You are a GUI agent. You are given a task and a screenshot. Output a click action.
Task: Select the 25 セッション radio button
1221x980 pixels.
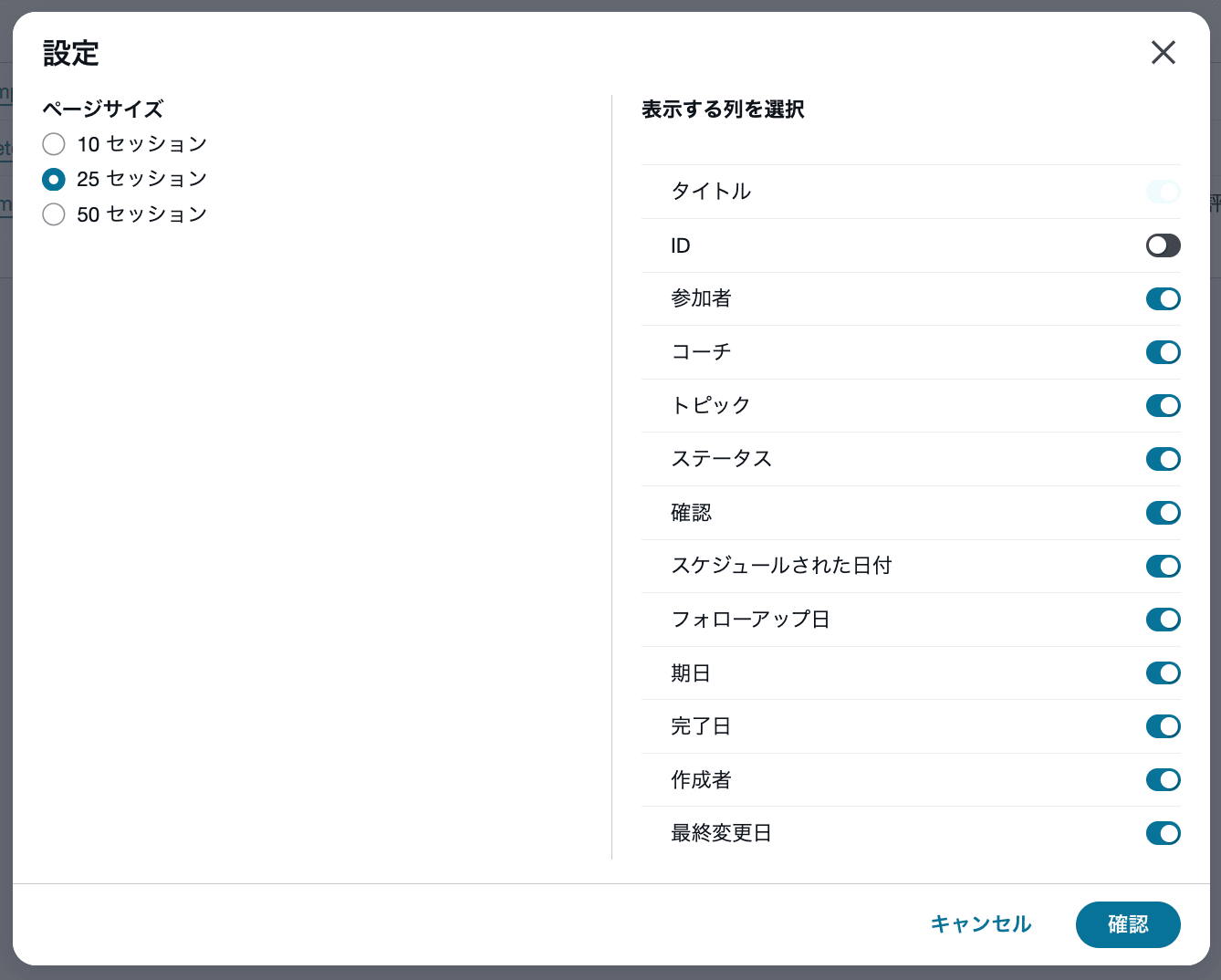pyautogui.click(x=53, y=179)
